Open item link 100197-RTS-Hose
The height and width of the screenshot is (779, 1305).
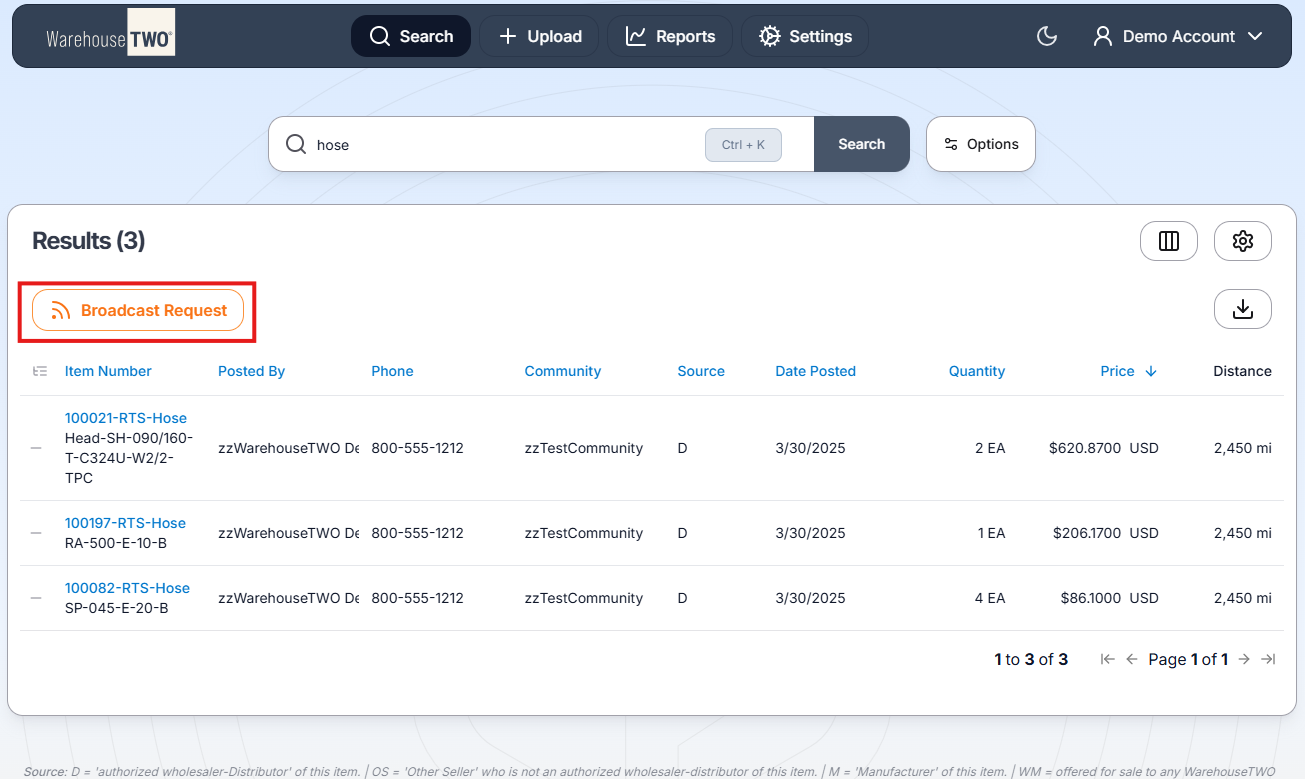pos(125,523)
